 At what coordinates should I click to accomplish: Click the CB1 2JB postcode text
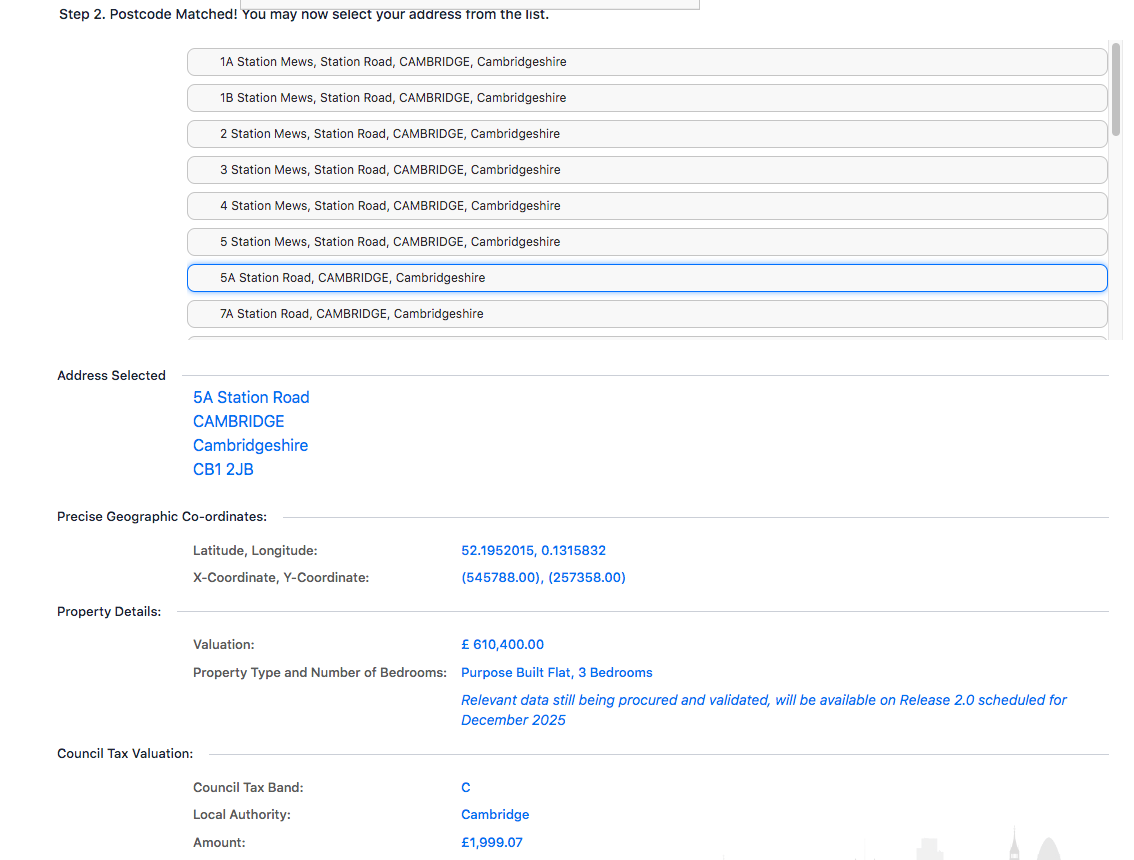(x=223, y=469)
